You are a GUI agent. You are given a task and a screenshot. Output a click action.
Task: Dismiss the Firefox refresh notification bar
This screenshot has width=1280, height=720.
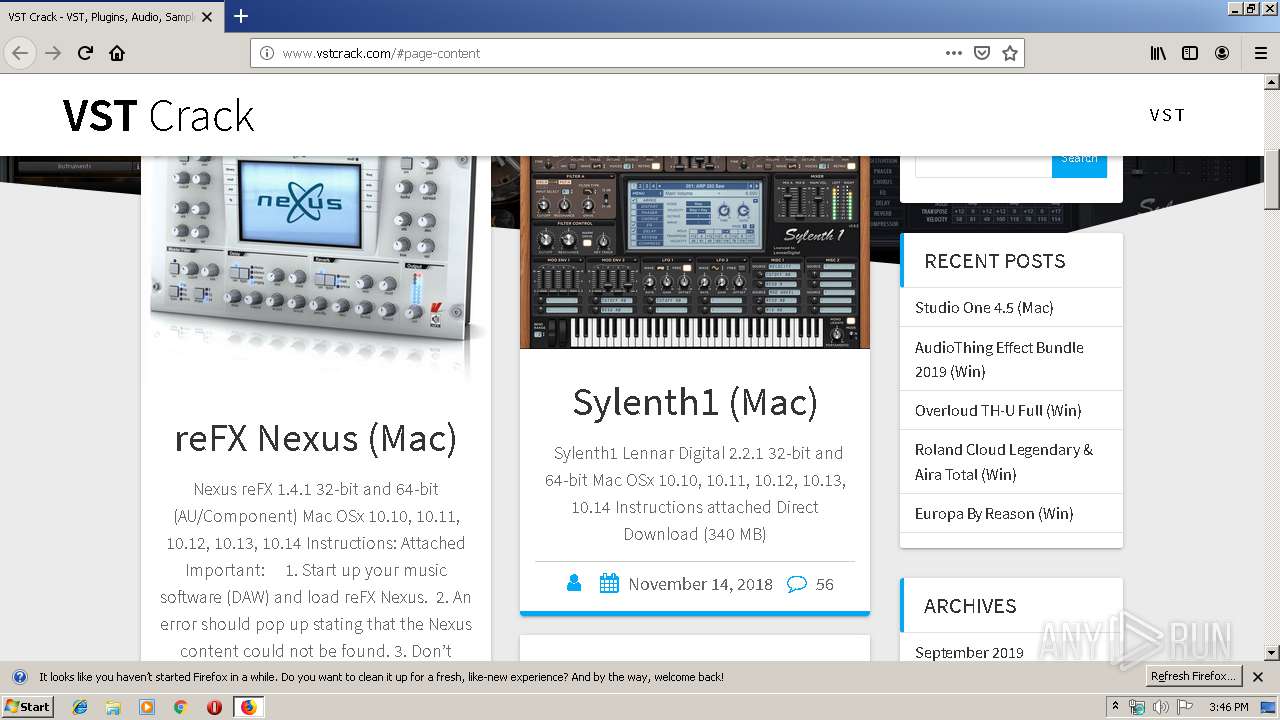tap(1258, 677)
